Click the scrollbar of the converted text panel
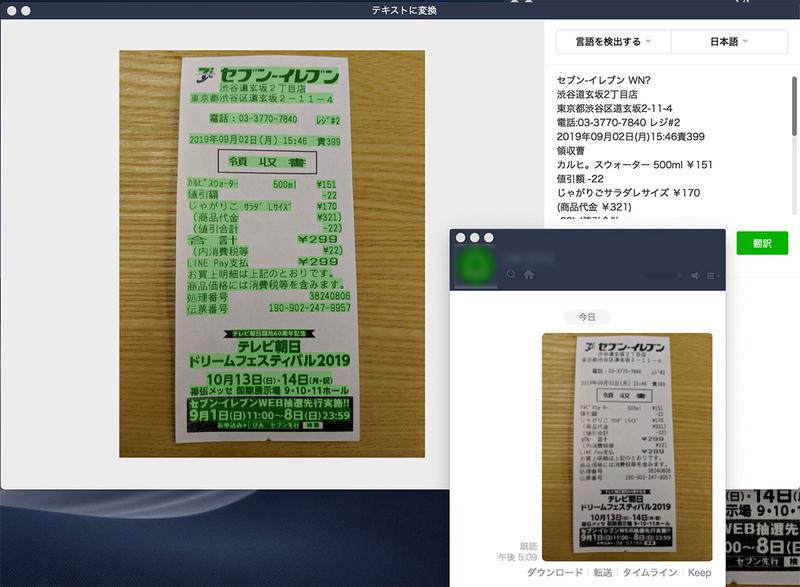This screenshot has width=800, height=587. click(794, 106)
